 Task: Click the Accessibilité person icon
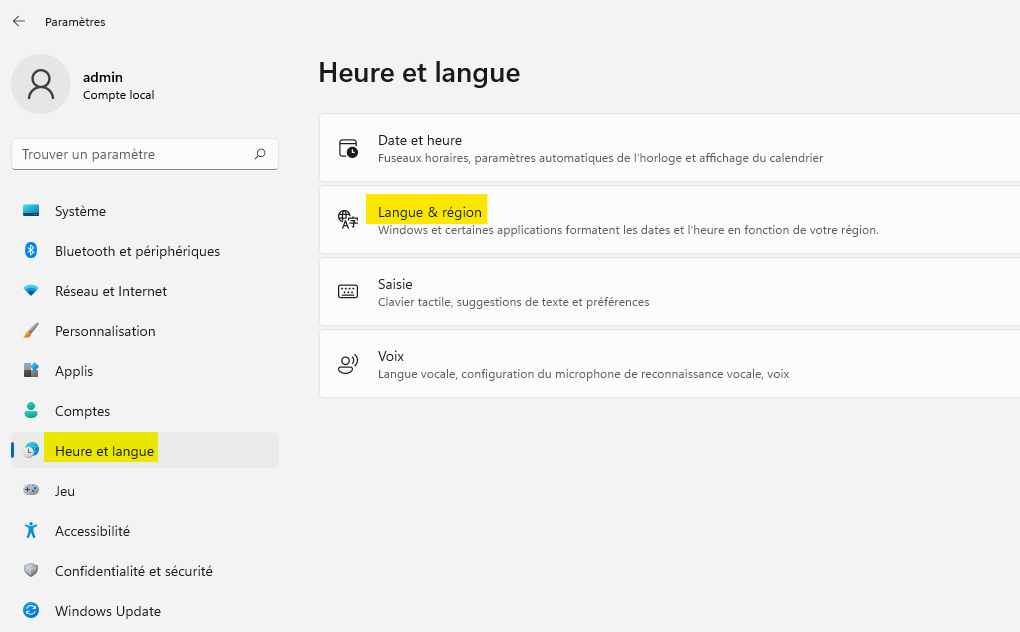click(31, 531)
